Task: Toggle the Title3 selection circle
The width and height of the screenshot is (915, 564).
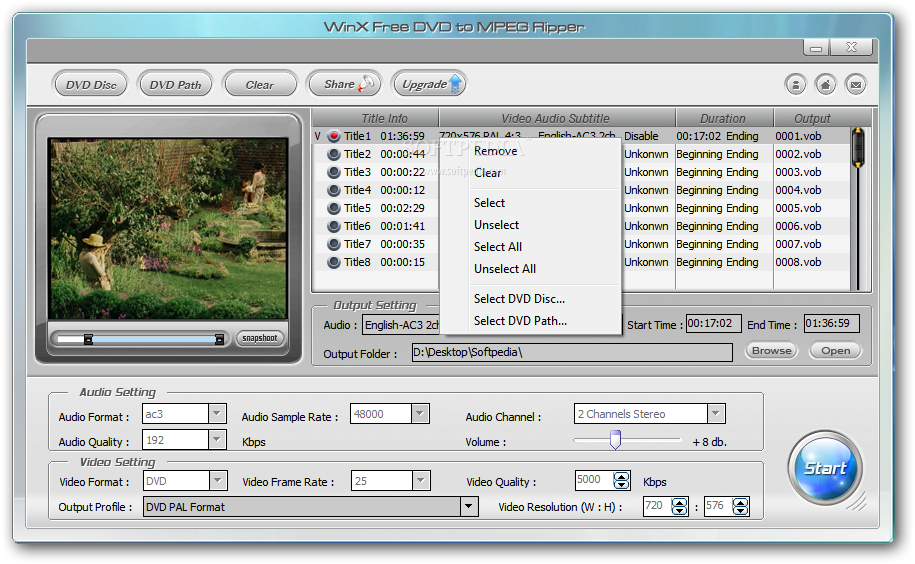Action: pos(334,173)
